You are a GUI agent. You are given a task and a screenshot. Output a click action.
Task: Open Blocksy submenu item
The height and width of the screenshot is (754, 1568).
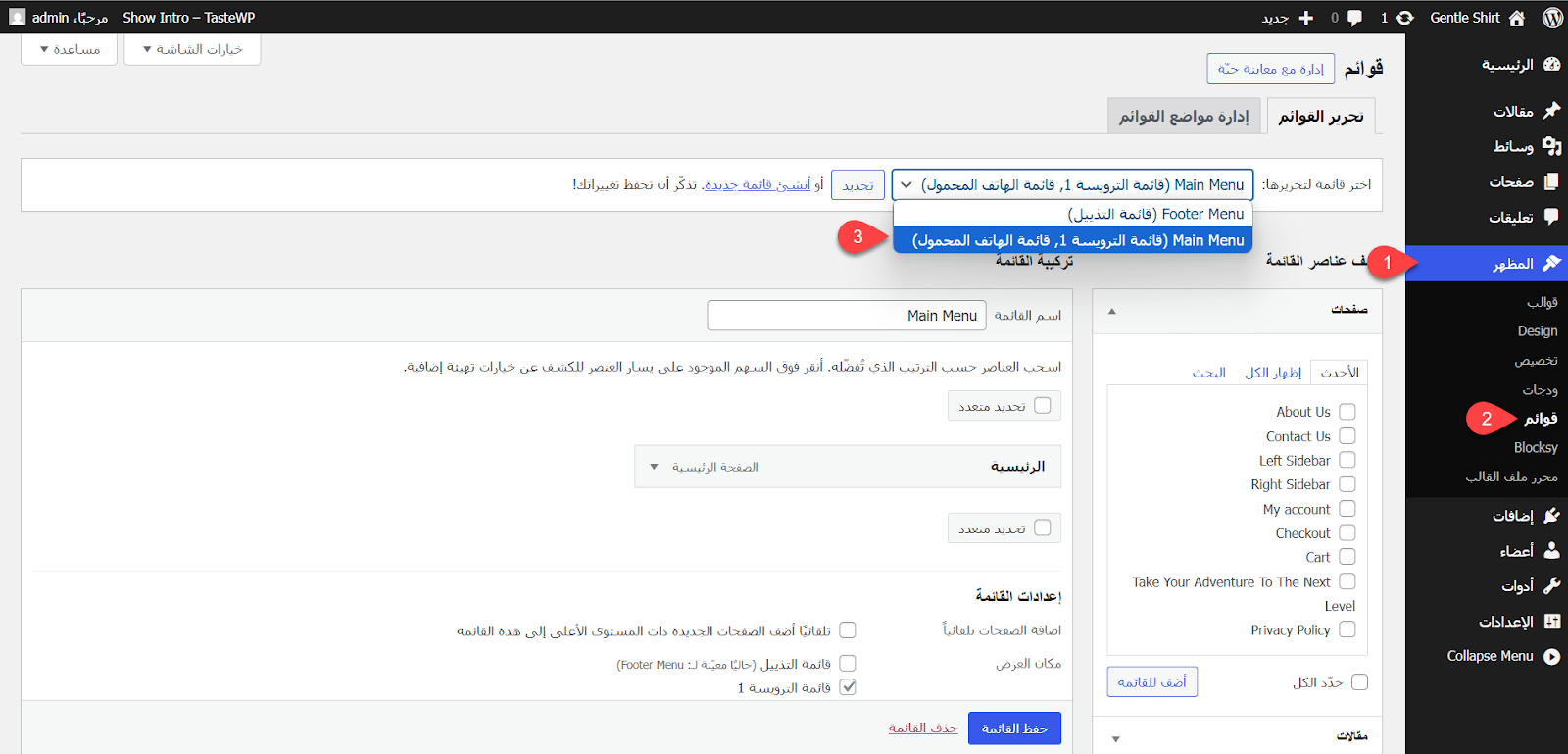1536,447
